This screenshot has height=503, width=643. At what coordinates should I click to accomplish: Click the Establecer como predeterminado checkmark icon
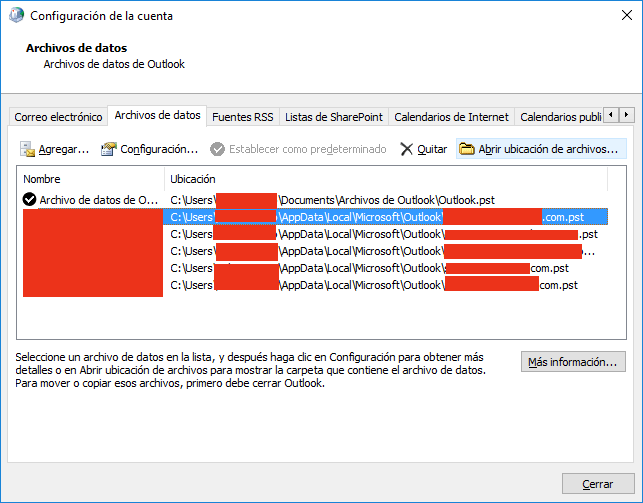tap(217, 149)
